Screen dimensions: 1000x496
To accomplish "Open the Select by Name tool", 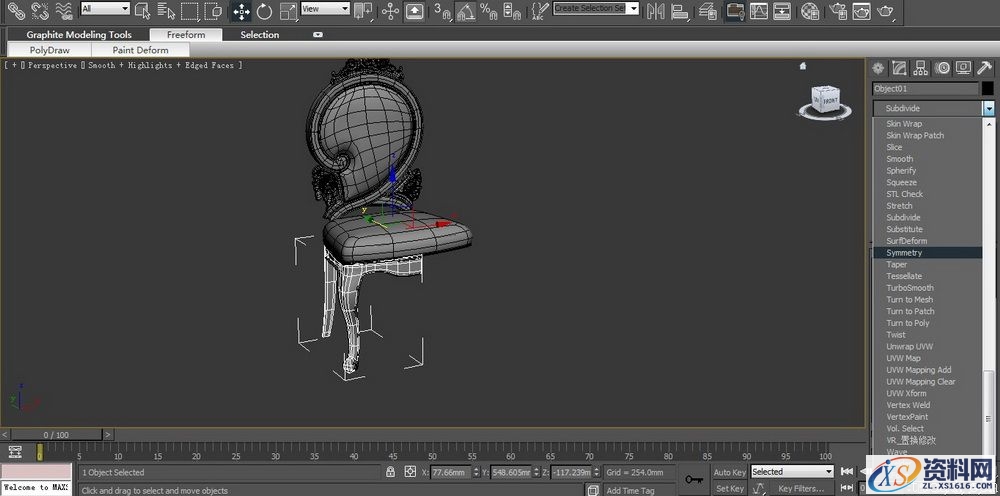I will [x=165, y=11].
